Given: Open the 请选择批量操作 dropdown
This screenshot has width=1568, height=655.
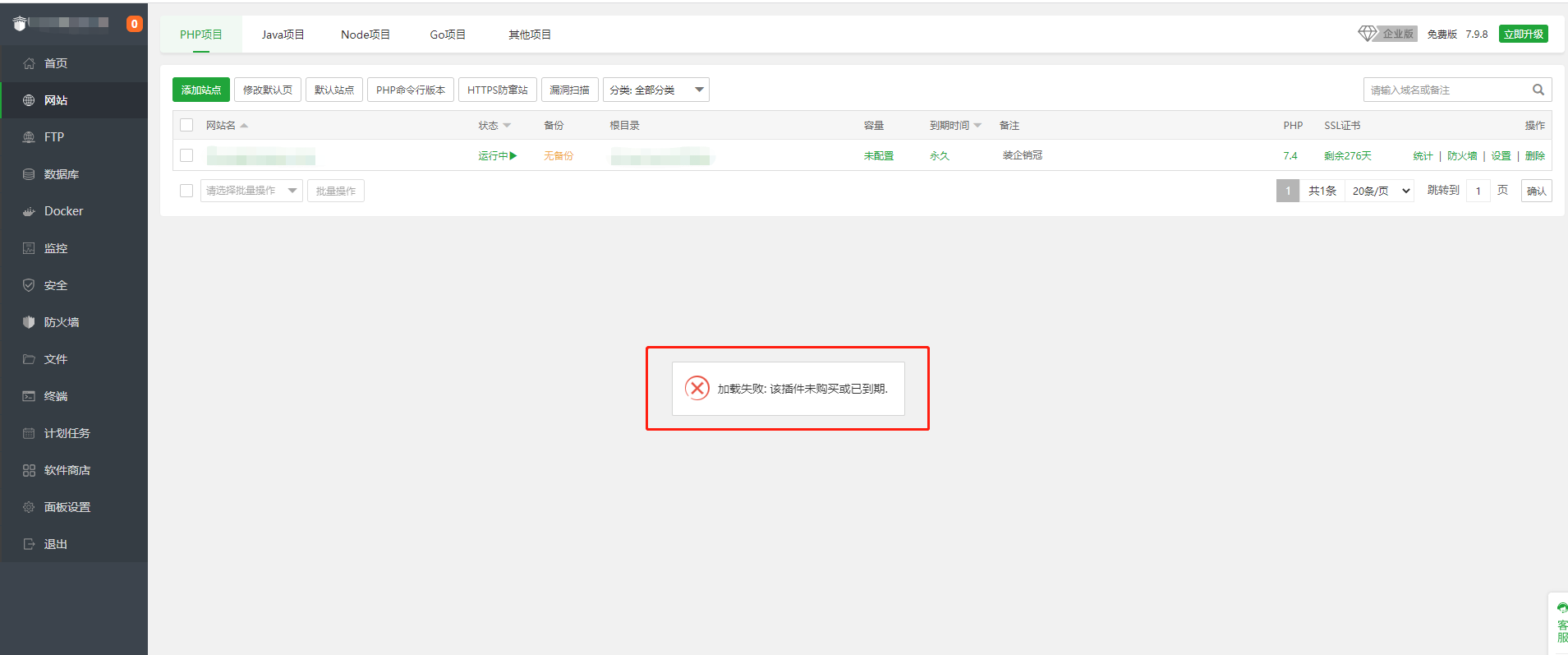Looking at the screenshot, I should click(x=251, y=191).
